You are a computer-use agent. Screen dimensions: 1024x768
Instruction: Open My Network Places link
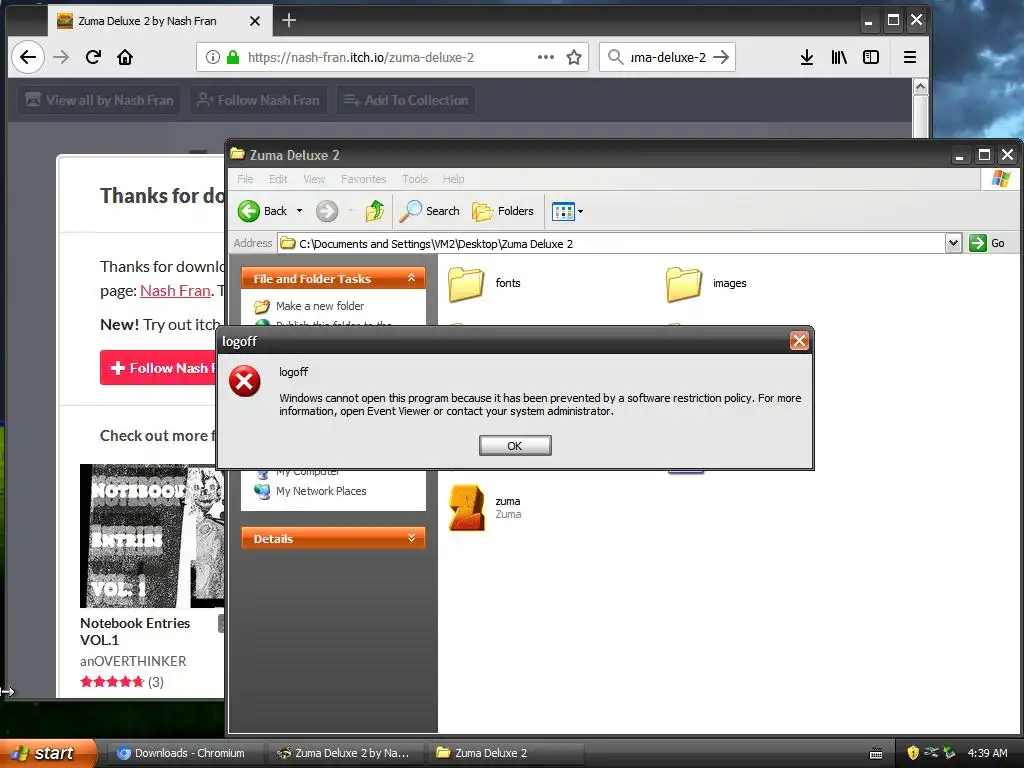click(321, 491)
